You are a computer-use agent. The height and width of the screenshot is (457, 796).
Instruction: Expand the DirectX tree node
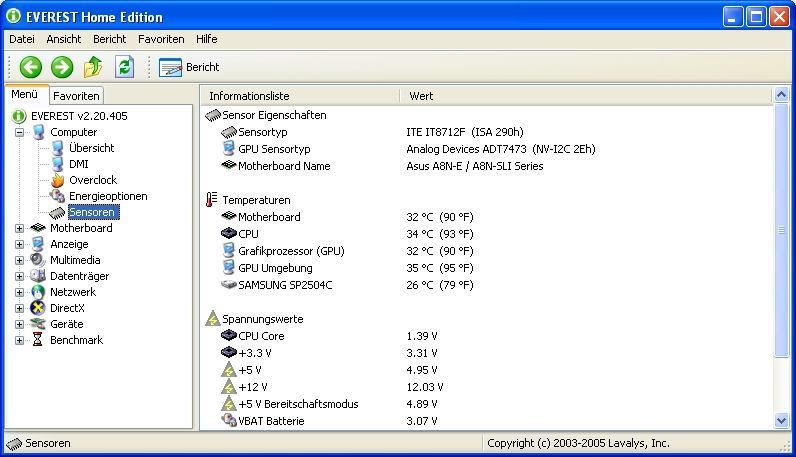click(x=19, y=308)
